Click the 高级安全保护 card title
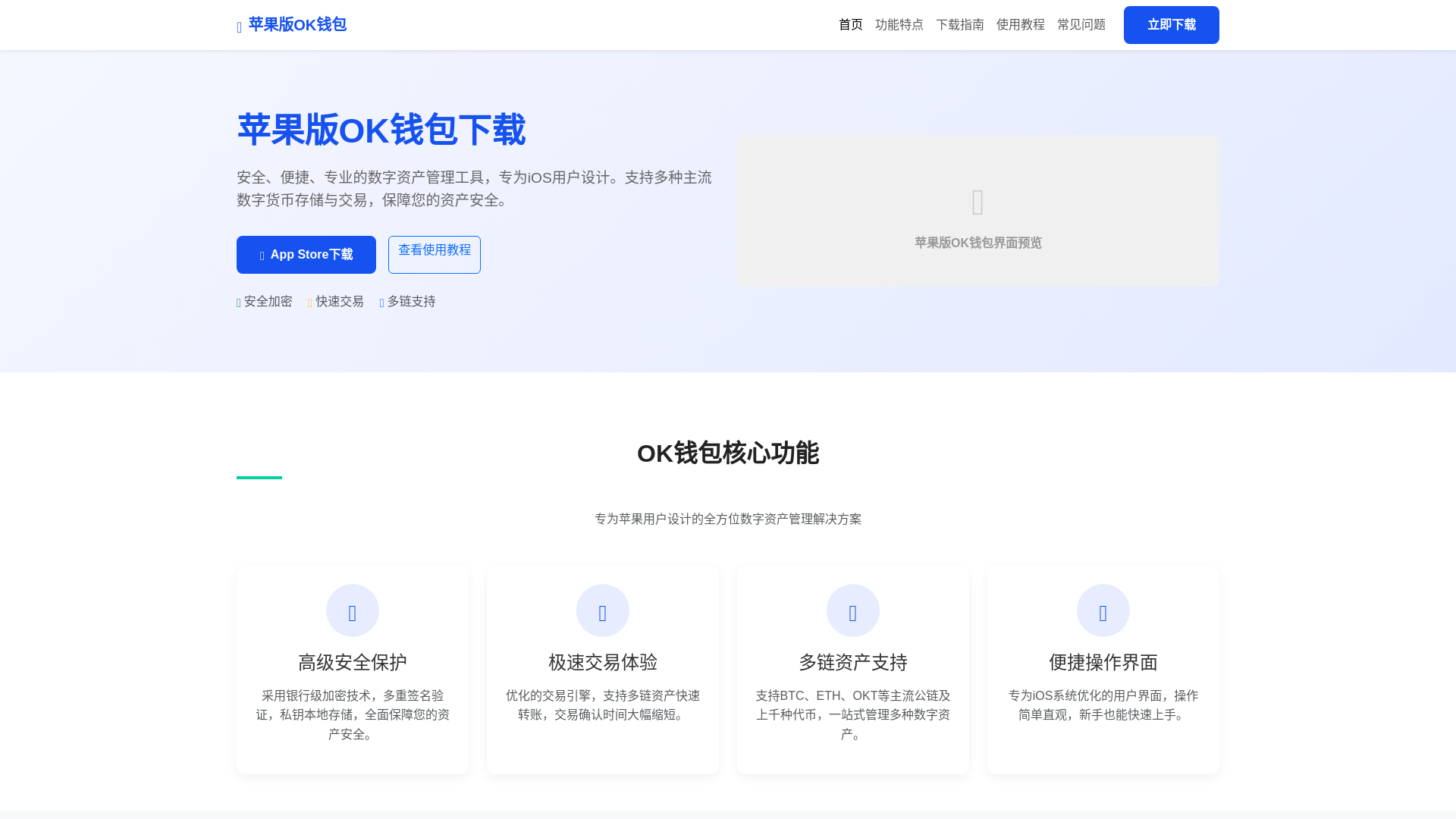 tap(353, 663)
